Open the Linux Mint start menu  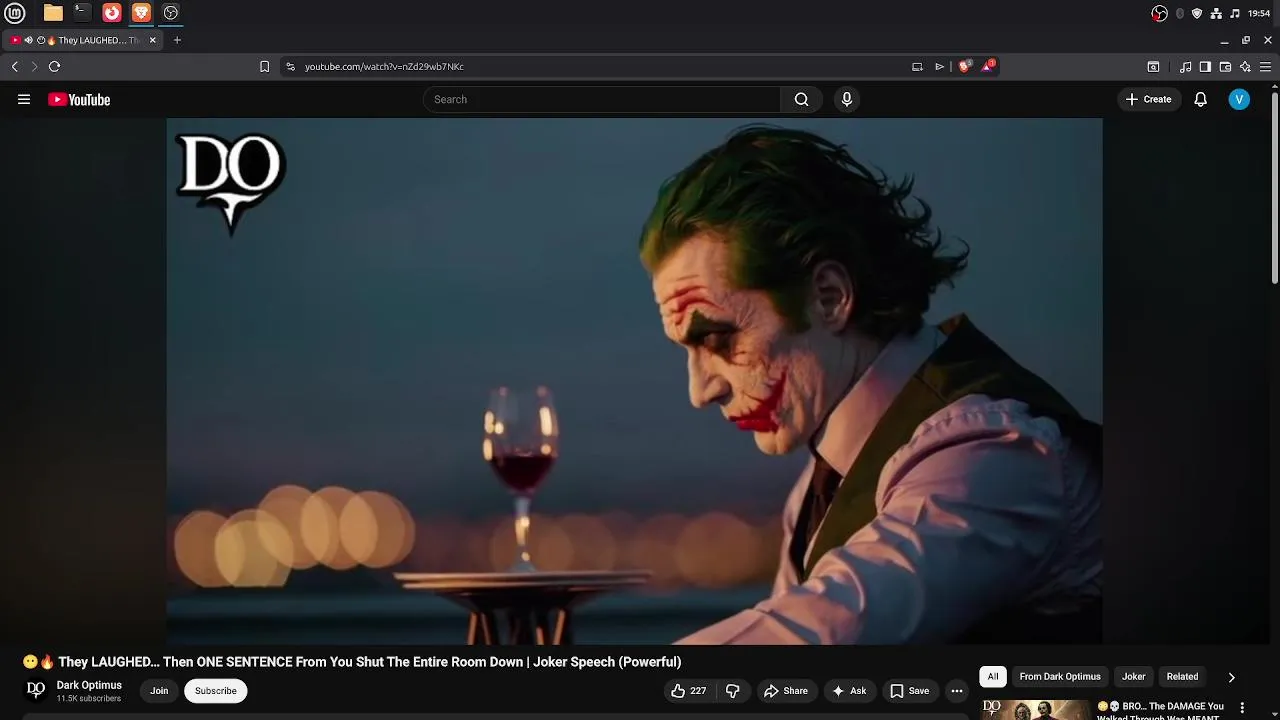pyautogui.click(x=15, y=13)
